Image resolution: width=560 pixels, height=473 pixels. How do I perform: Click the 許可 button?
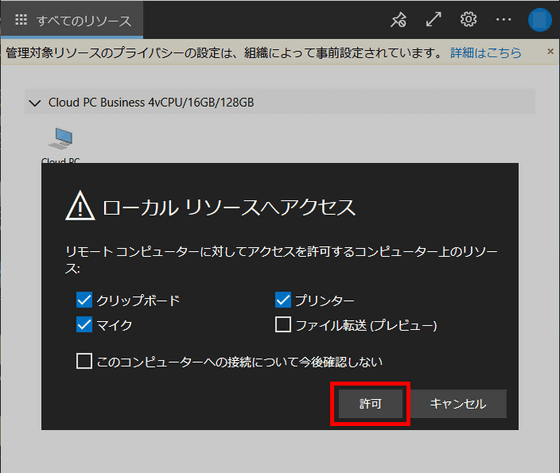pos(370,404)
